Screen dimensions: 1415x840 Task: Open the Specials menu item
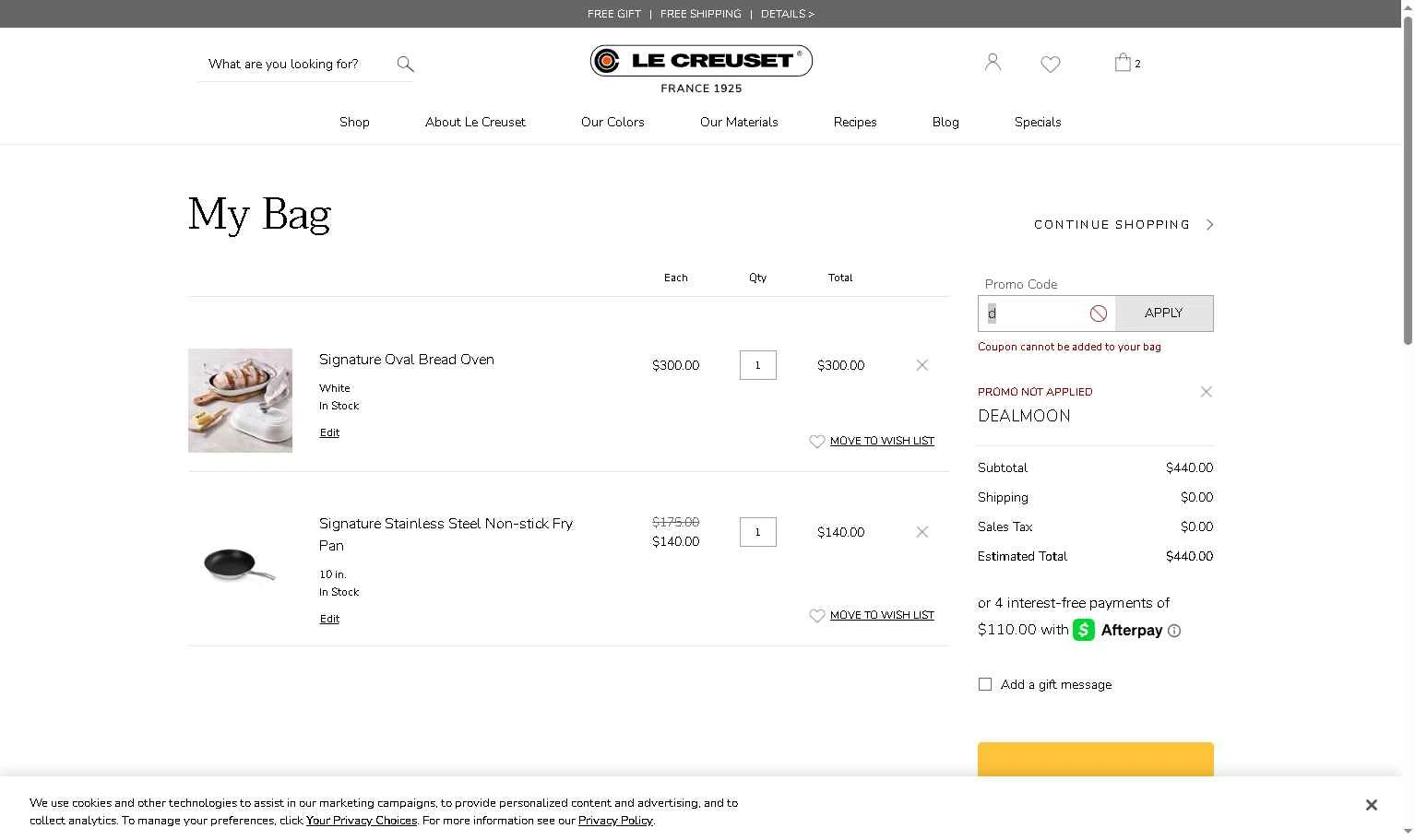[x=1038, y=122]
